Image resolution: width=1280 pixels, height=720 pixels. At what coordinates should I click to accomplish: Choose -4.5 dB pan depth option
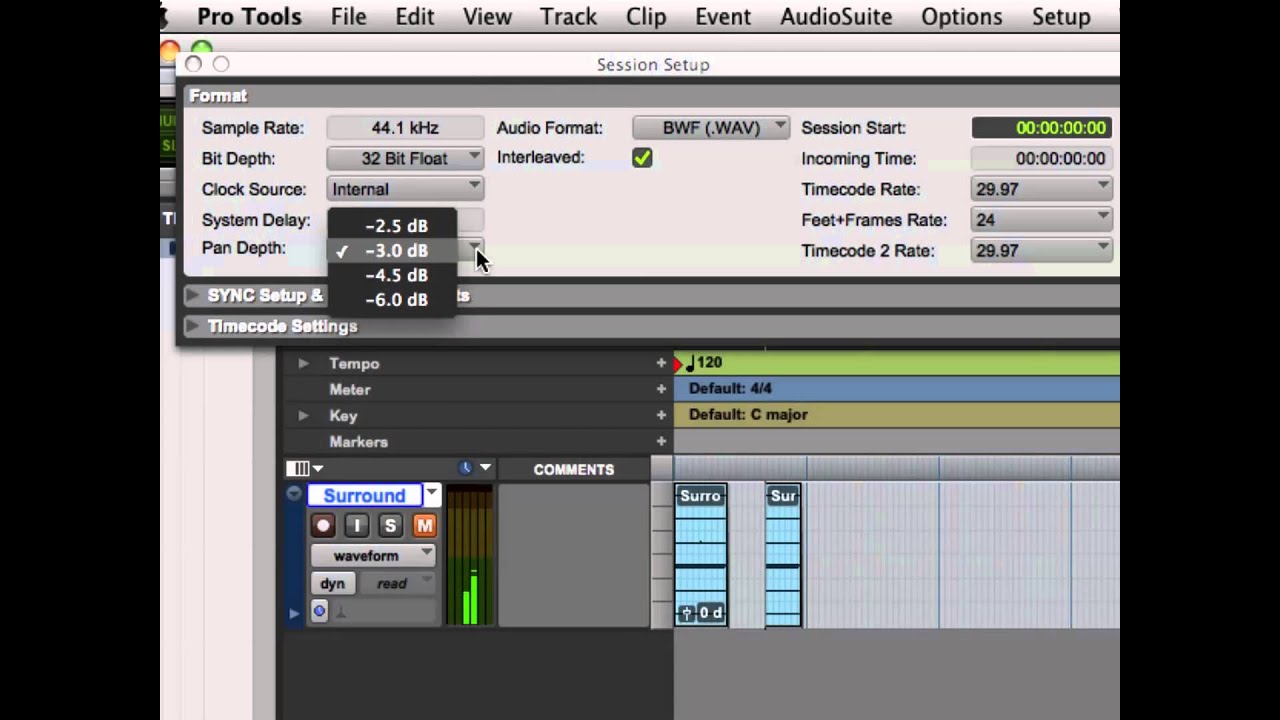pos(392,276)
